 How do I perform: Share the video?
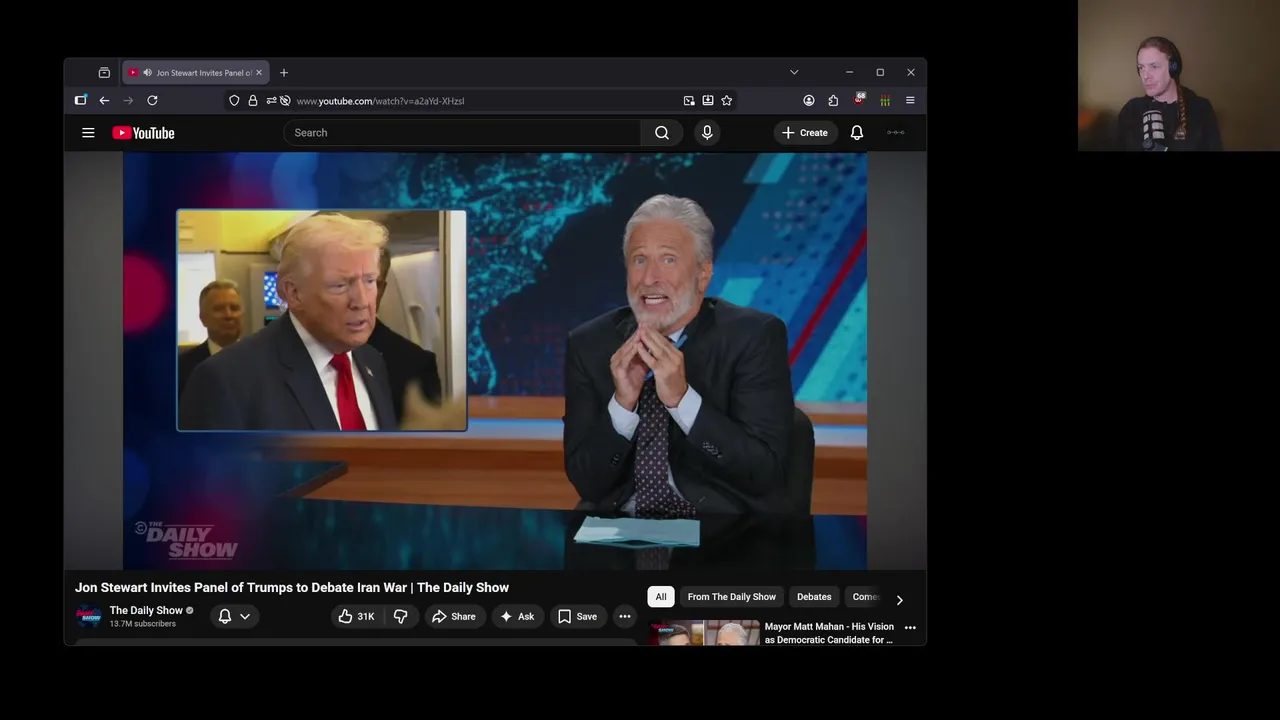pos(453,616)
